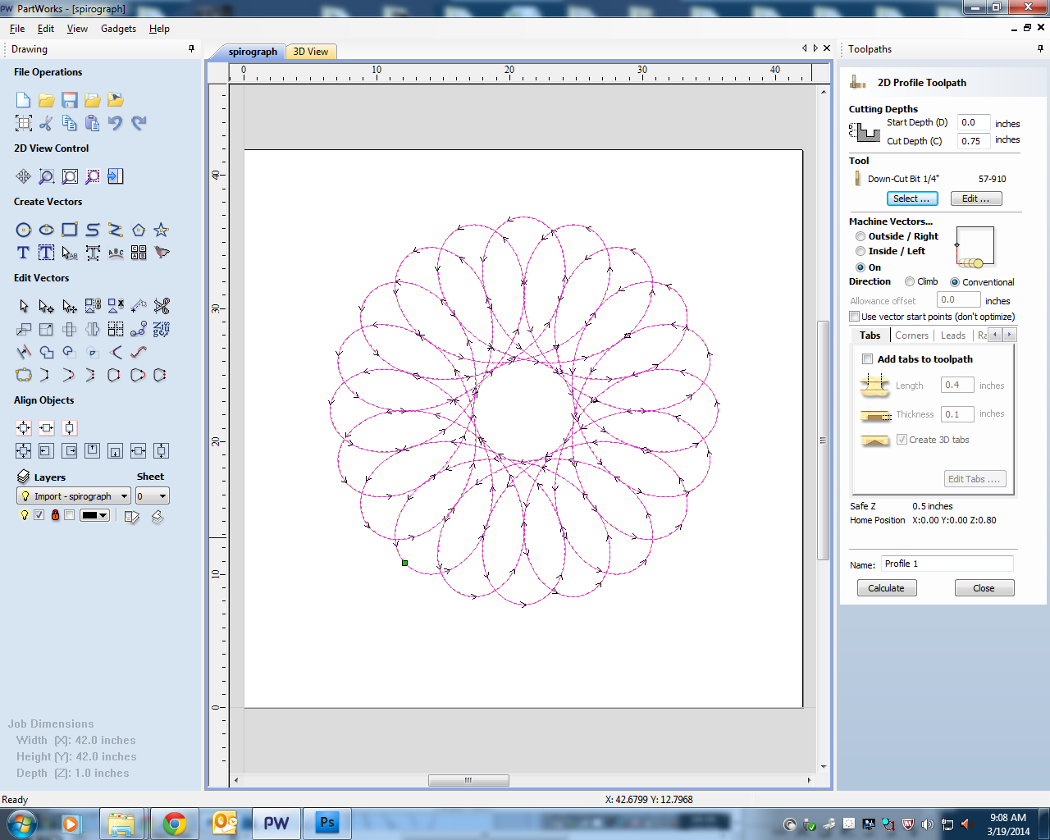This screenshot has width=1050, height=840.
Task: Click the Chrome icon in the taskbar
Action: click(174, 823)
